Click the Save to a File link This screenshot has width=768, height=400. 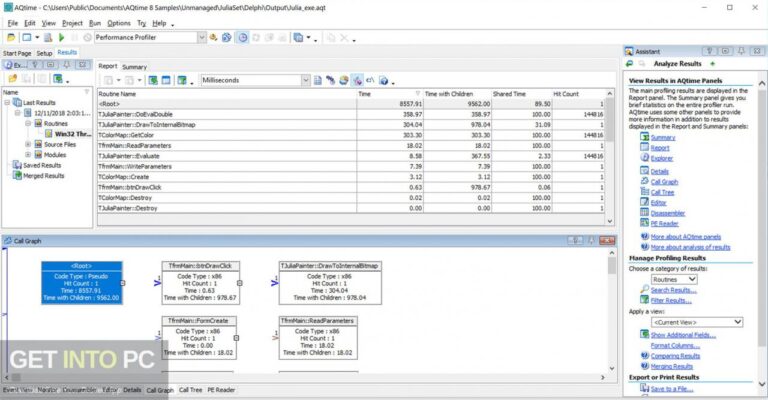[x=672, y=389]
